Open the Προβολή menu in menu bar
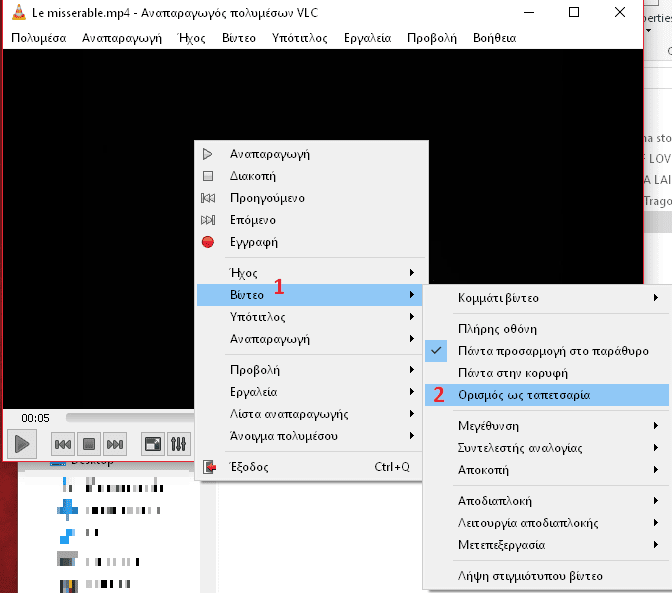Viewport: 672px width, 593px height. (432, 38)
